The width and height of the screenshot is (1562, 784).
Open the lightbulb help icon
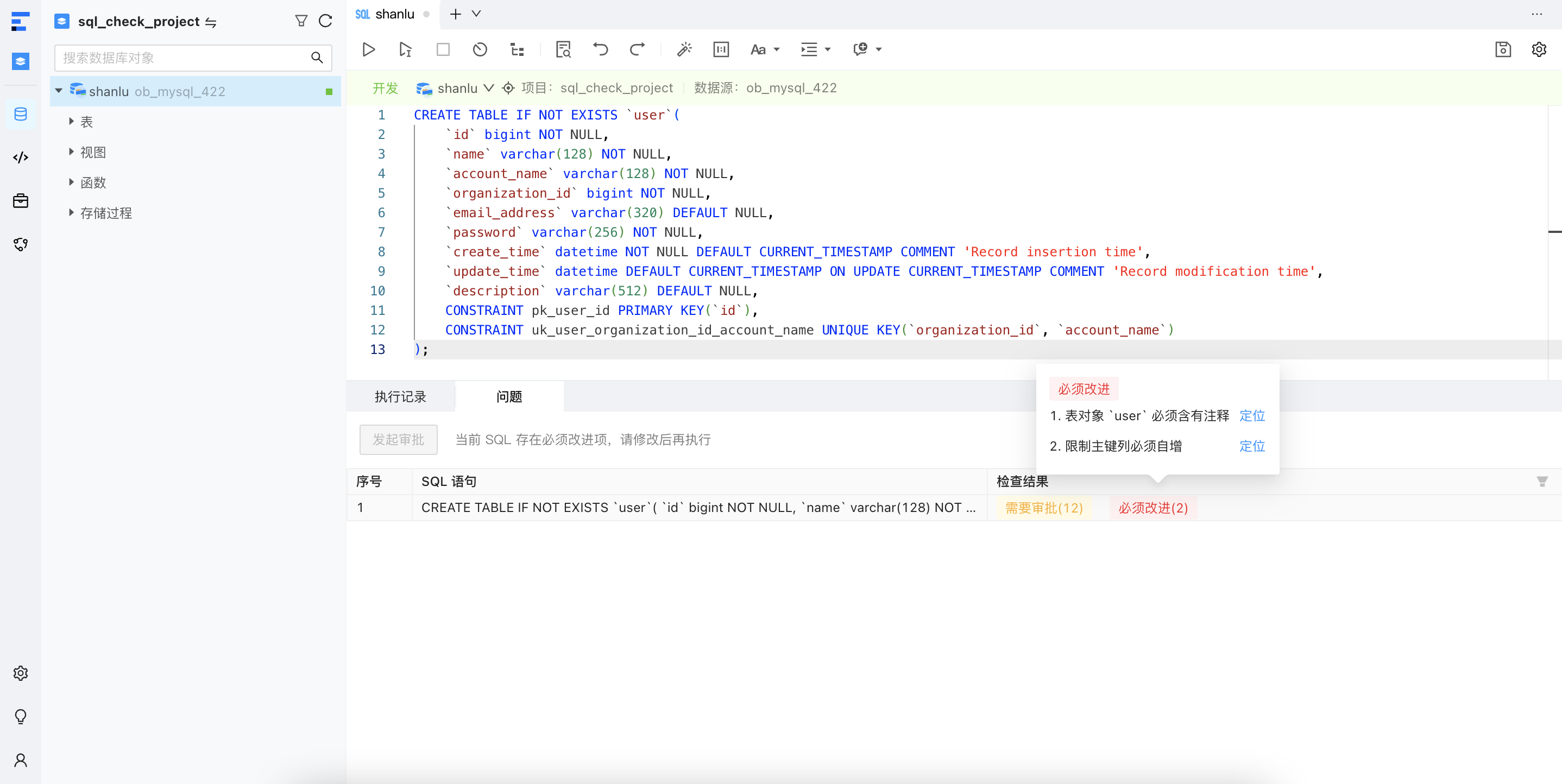[x=21, y=717]
